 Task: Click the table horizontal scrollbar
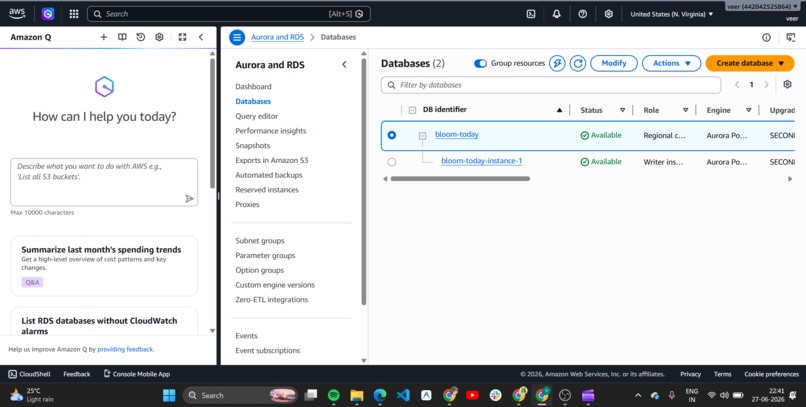tap(460, 179)
